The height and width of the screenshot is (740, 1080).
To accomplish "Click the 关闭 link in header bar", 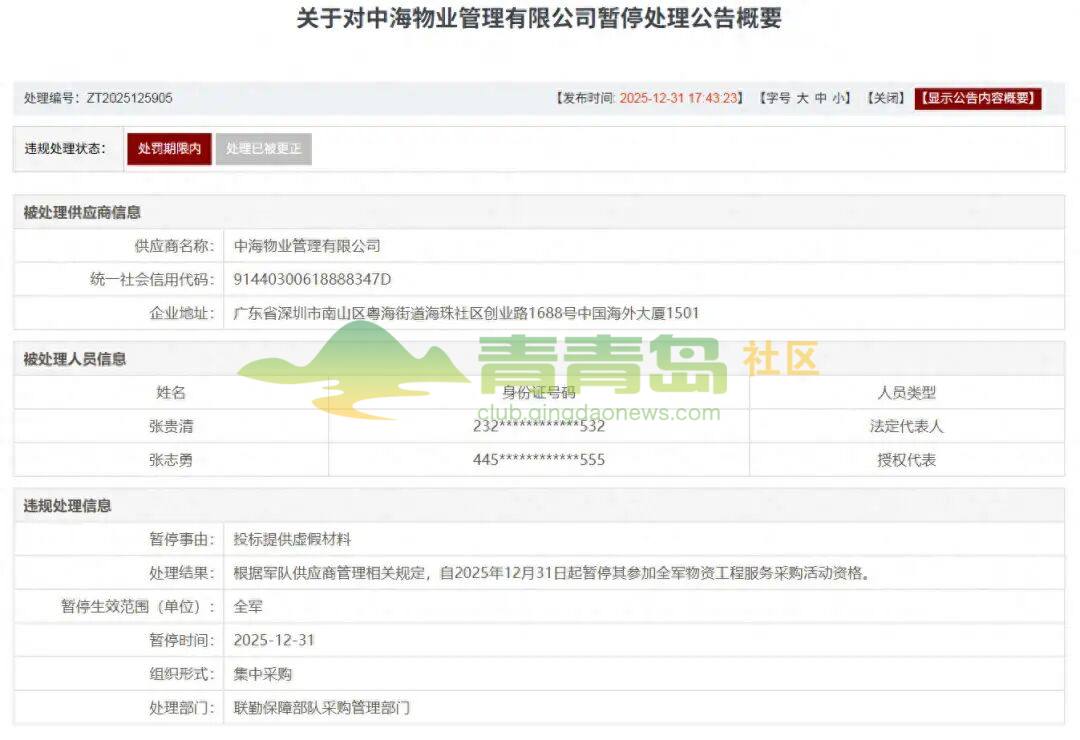I will (x=886, y=99).
